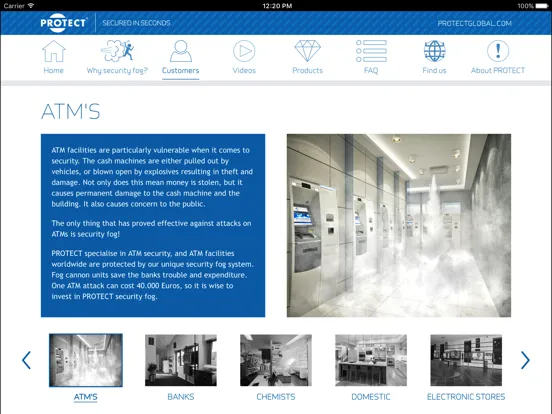Click paragraph starting 'The only thing that has proved'

tap(151, 228)
